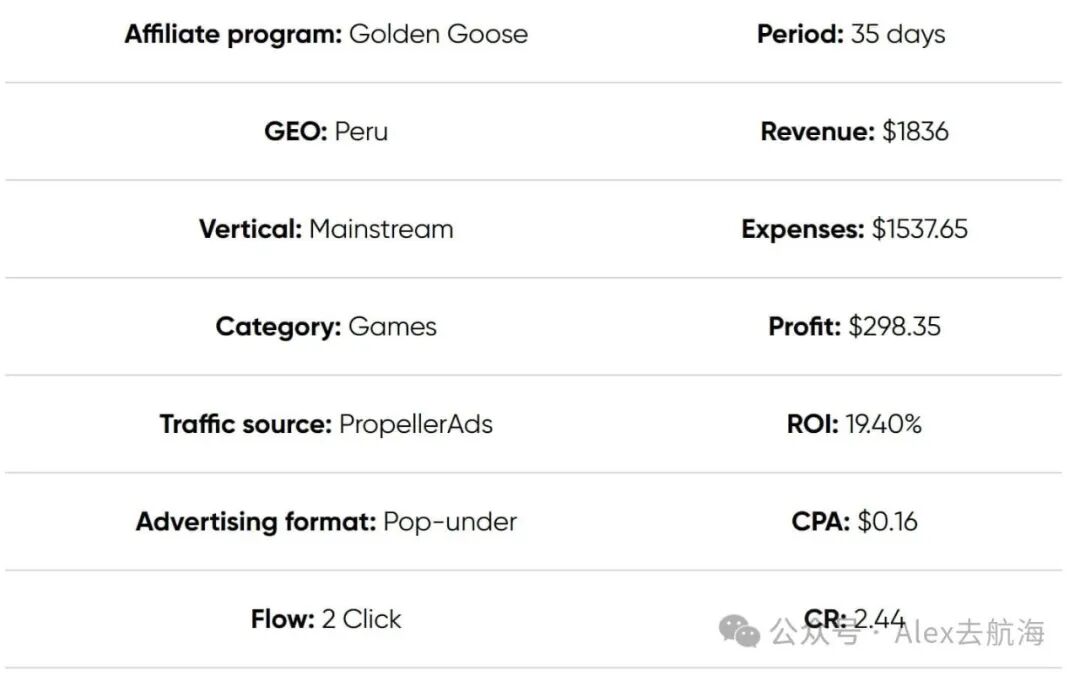
Task: Click the Period 35 days entry
Action: pyautogui.click(x=851, y=34)
